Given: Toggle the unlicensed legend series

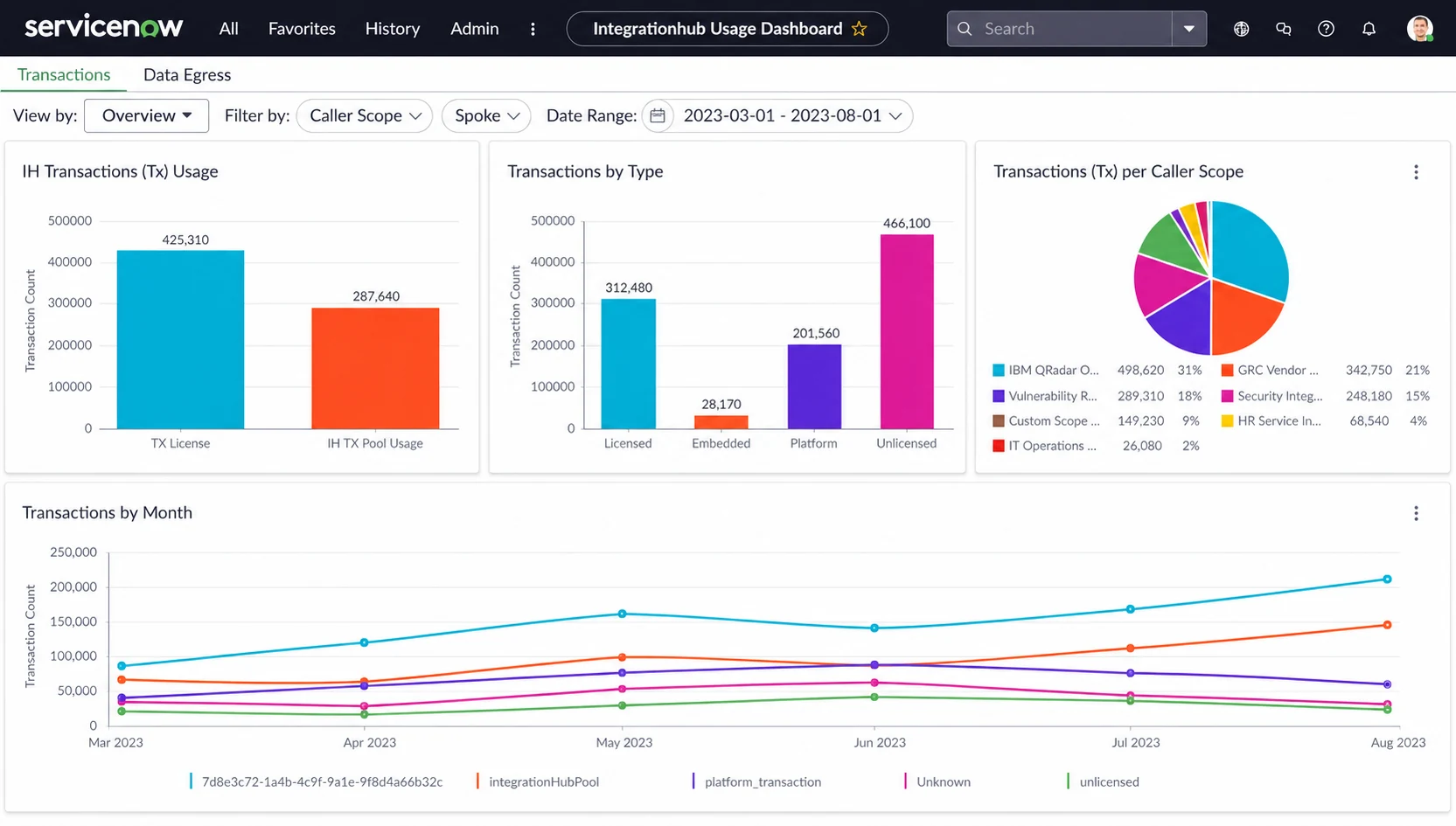Looking at the screenshot, I should click(x=1104, y=781).
